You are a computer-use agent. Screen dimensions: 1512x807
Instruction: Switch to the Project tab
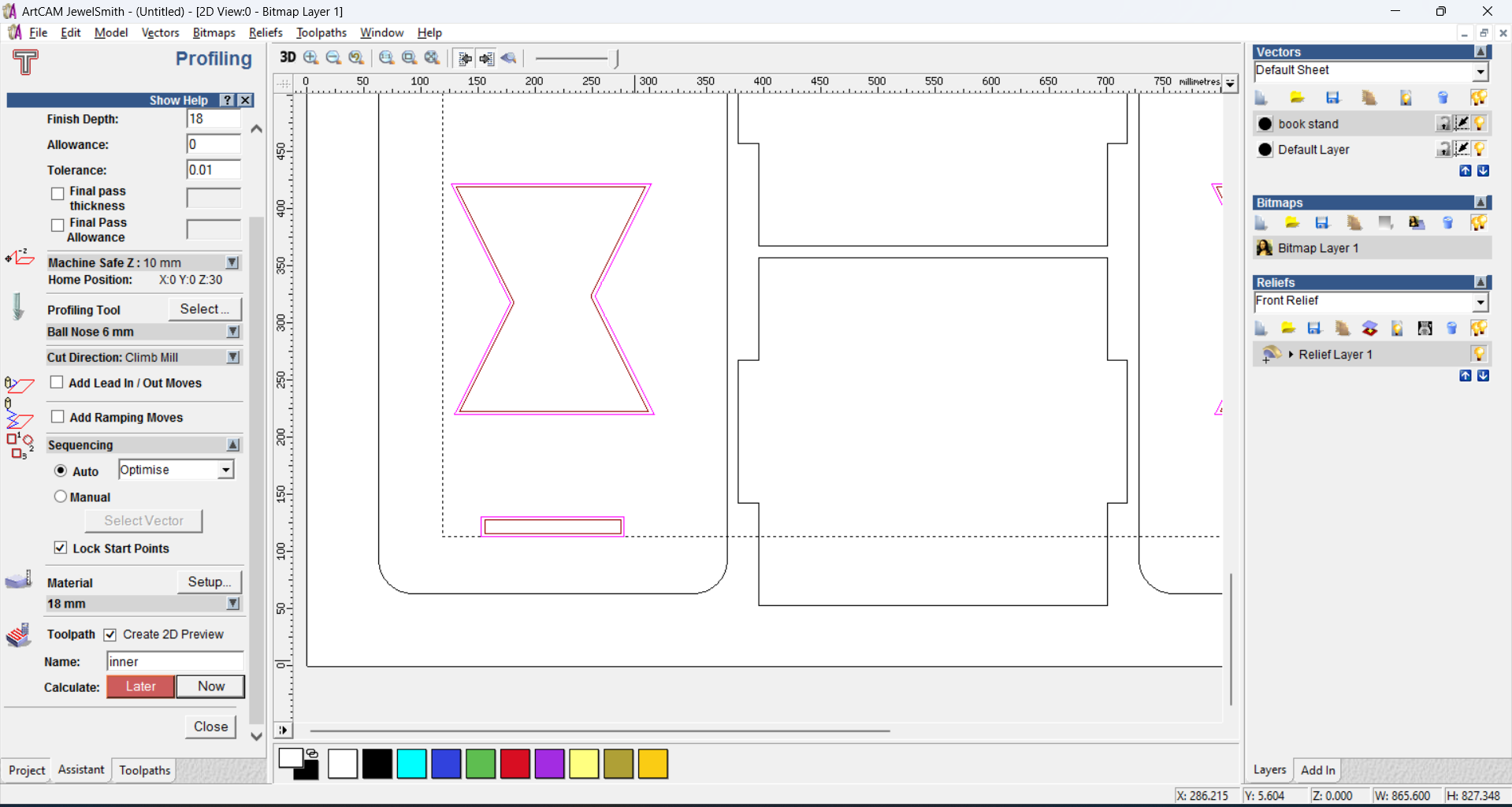27,770
